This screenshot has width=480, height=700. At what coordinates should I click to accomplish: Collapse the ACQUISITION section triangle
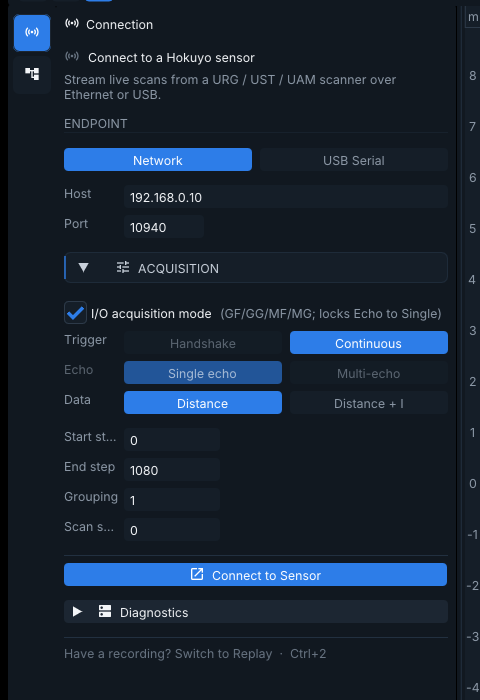point(83,267)
